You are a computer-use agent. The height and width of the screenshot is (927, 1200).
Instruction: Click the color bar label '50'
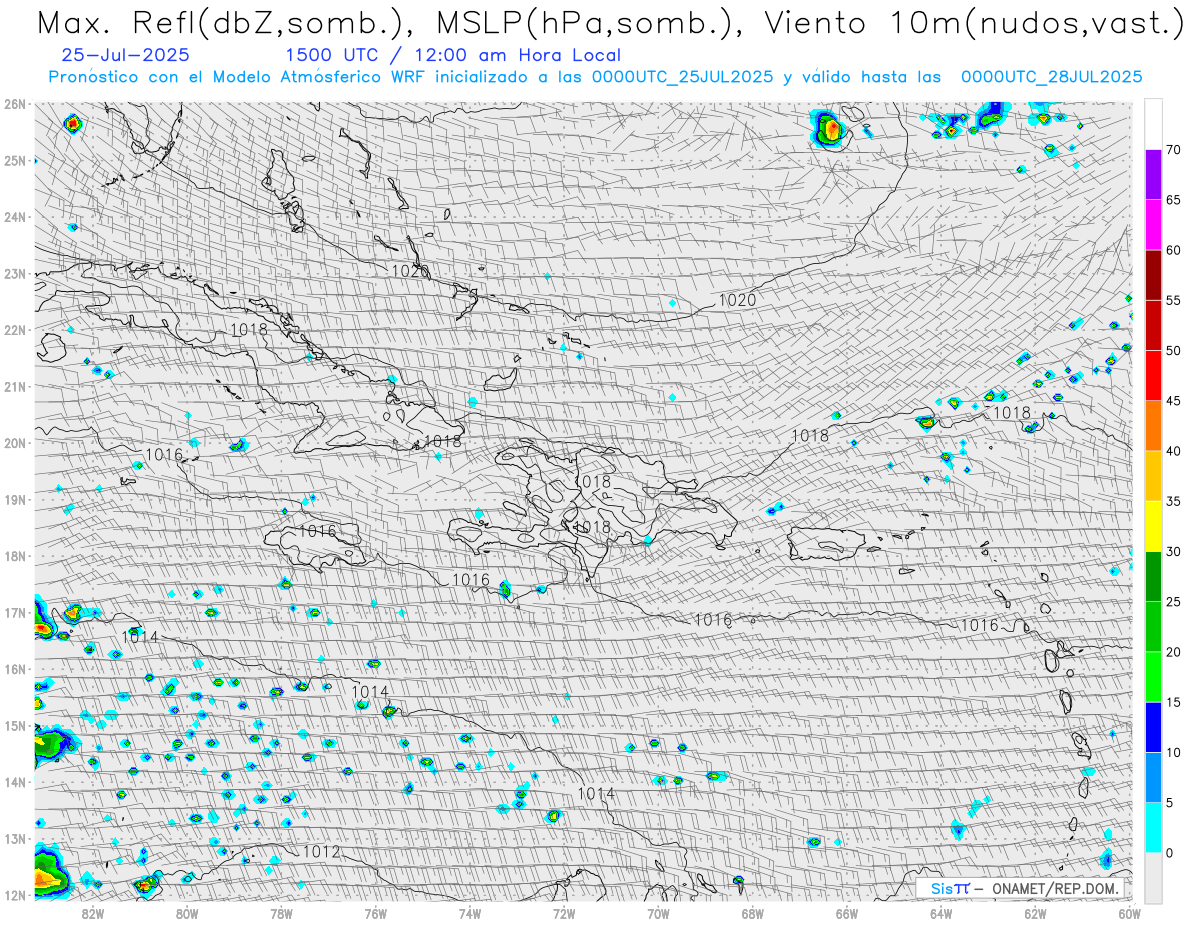click(1174, 351)
